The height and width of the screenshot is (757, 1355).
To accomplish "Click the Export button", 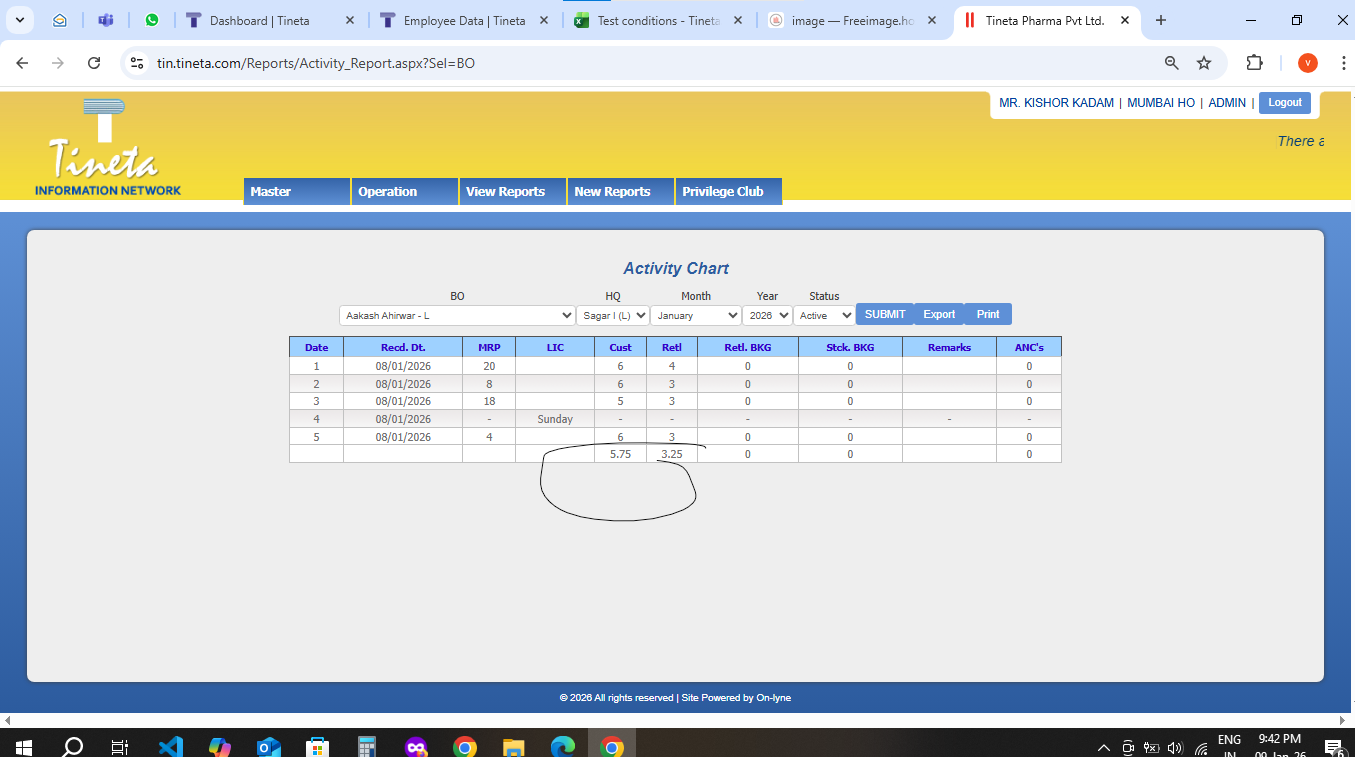I will tap(939, 314).
